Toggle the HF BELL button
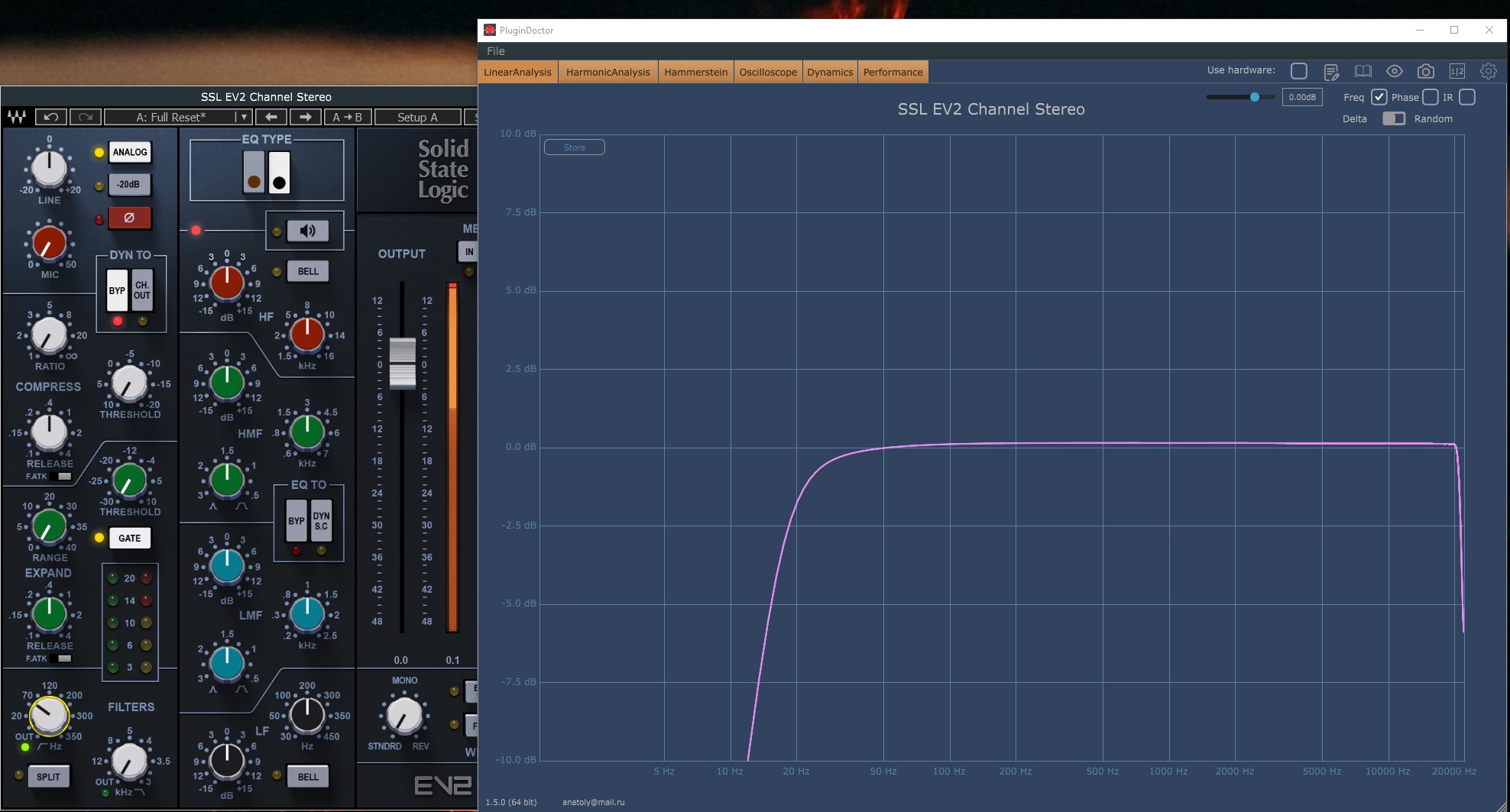This screenshot has width=1510, height=812. [x=308, y=271]
